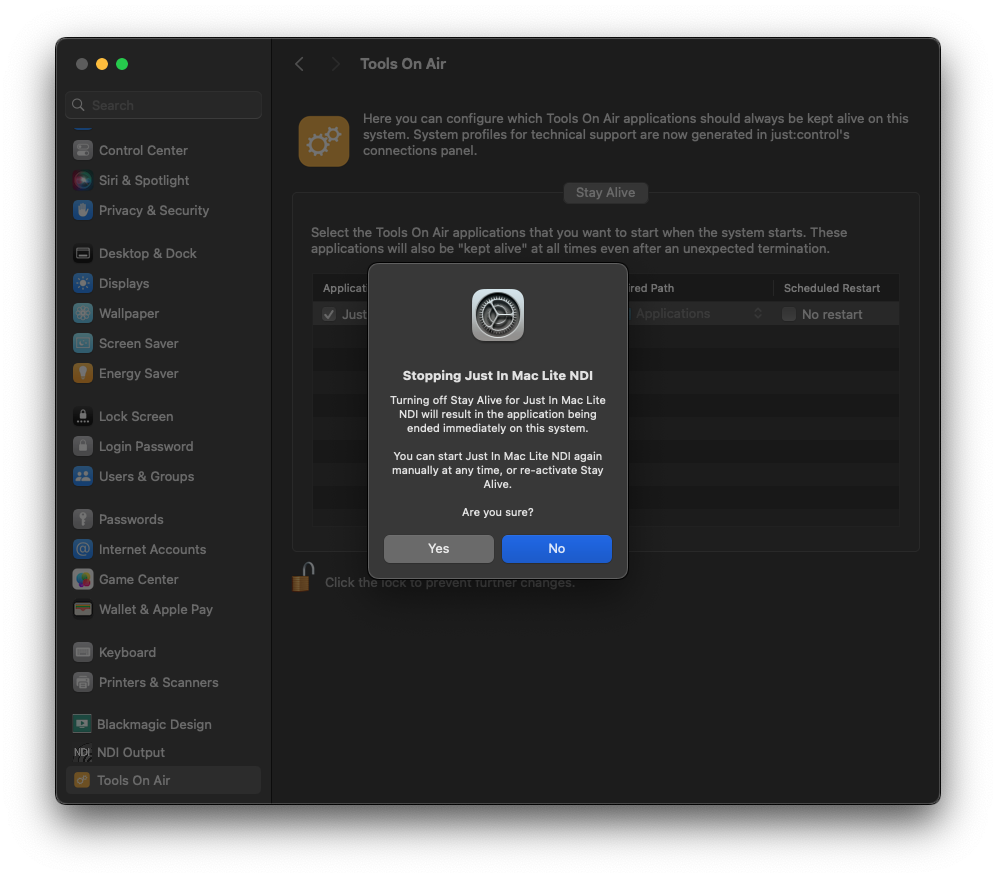
Task: Go forward with right chevron
Action: coord(335,64)
